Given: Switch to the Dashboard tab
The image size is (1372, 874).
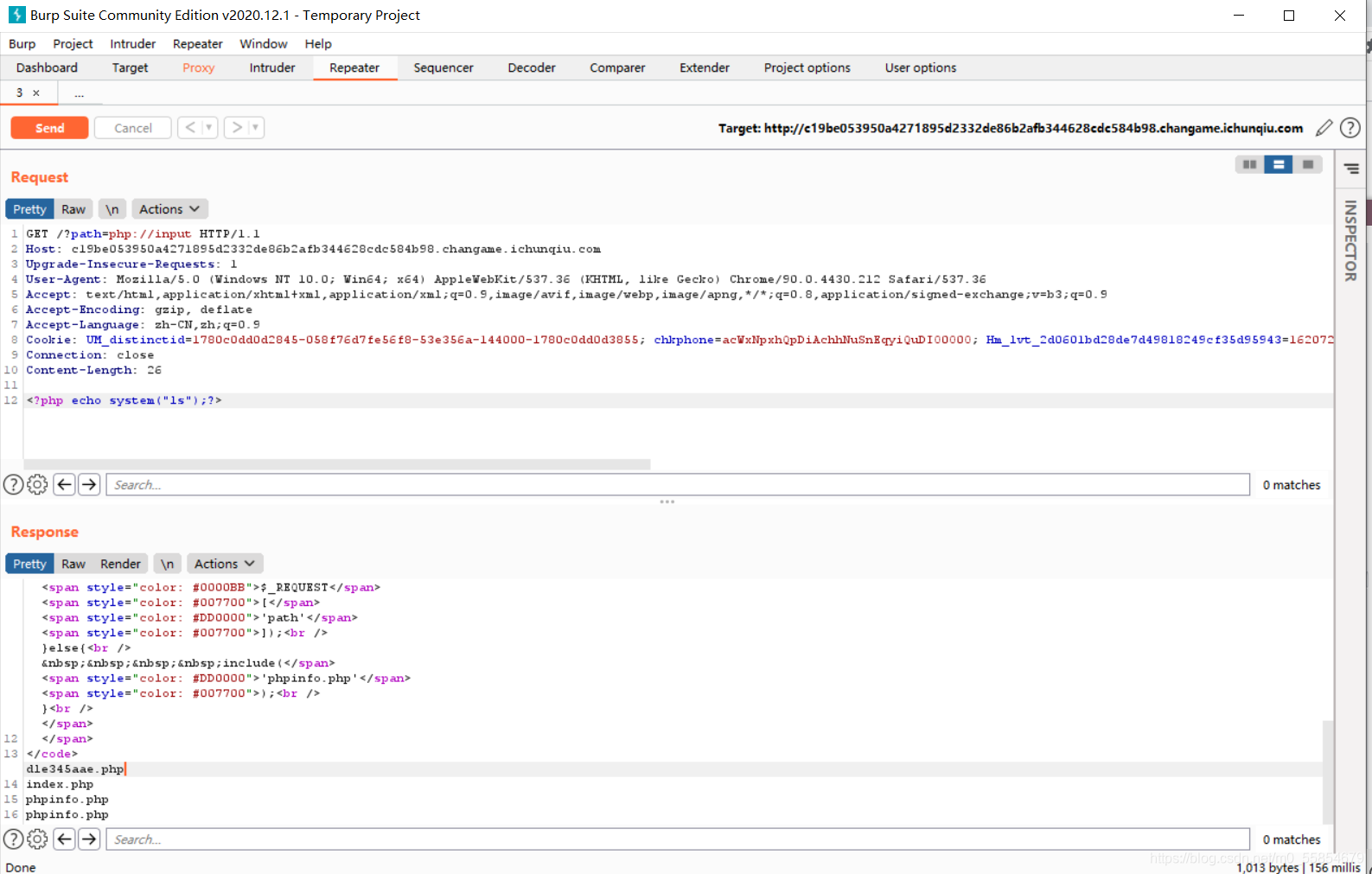Looking at the screenshot, I should (x=47, y=67).
